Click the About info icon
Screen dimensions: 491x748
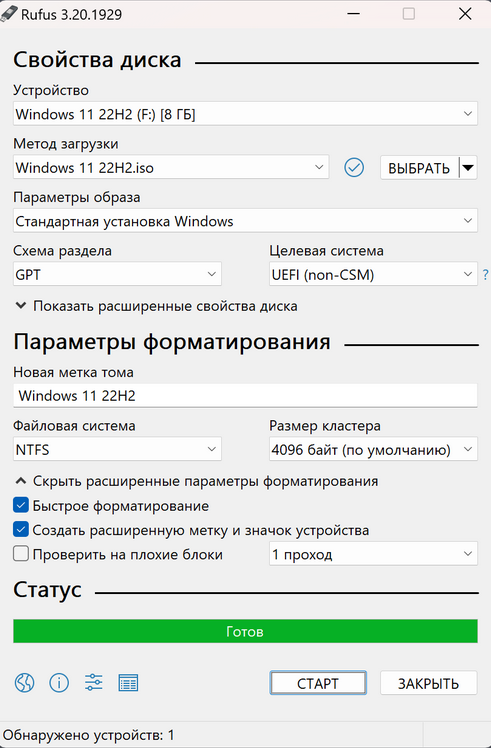click(59, 683)
